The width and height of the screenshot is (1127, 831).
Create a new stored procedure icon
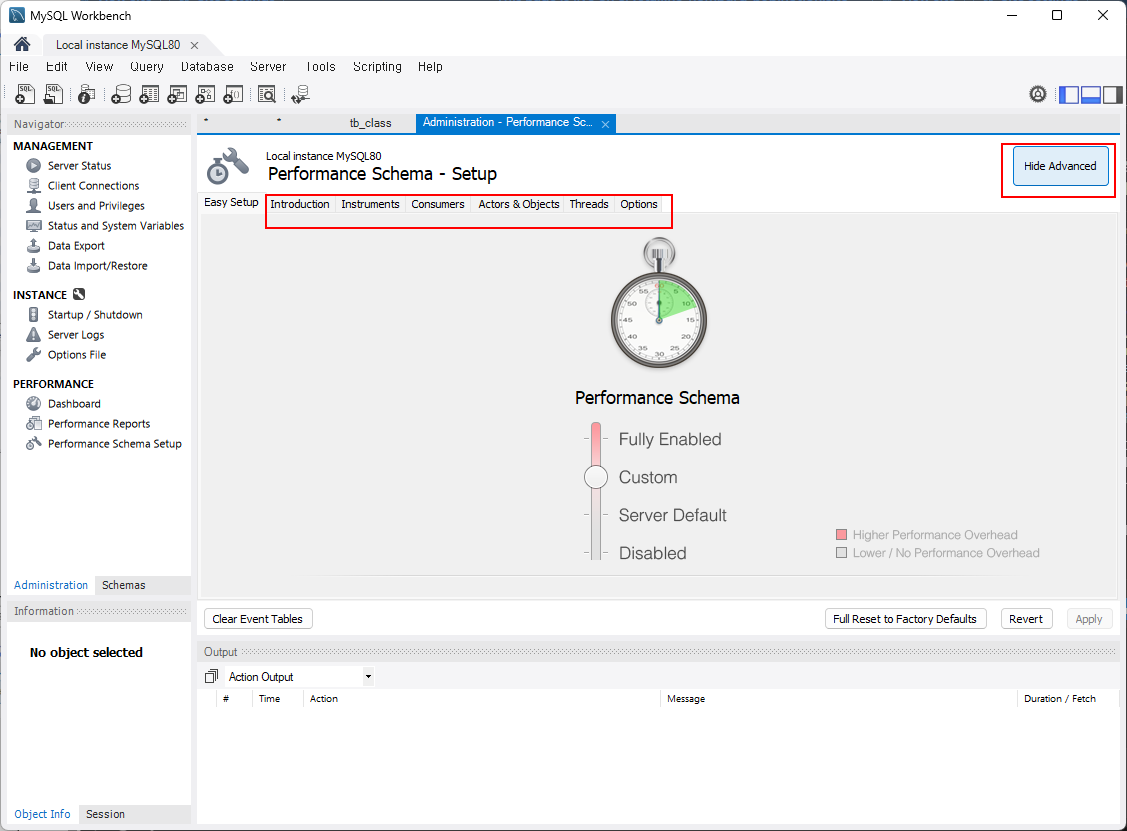pyautogui.click(x=205, y=94)
